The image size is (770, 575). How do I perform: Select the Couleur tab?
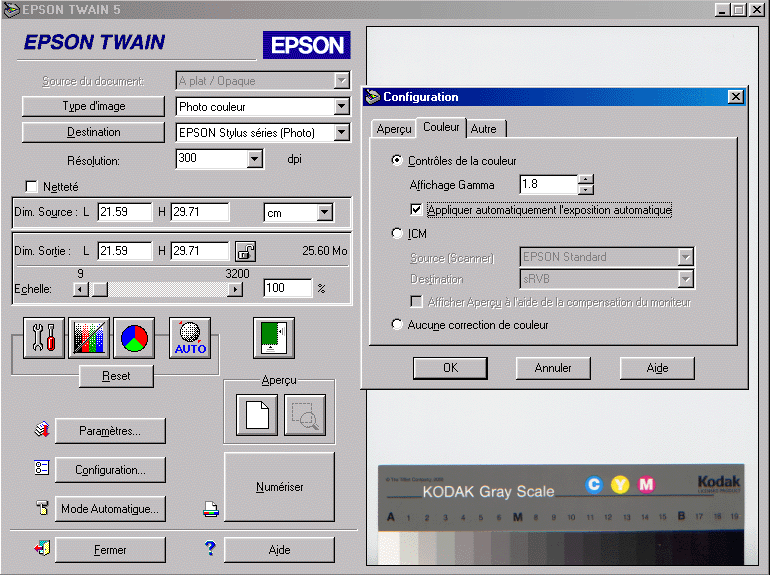pyautogui.click(x=441, y=127)
